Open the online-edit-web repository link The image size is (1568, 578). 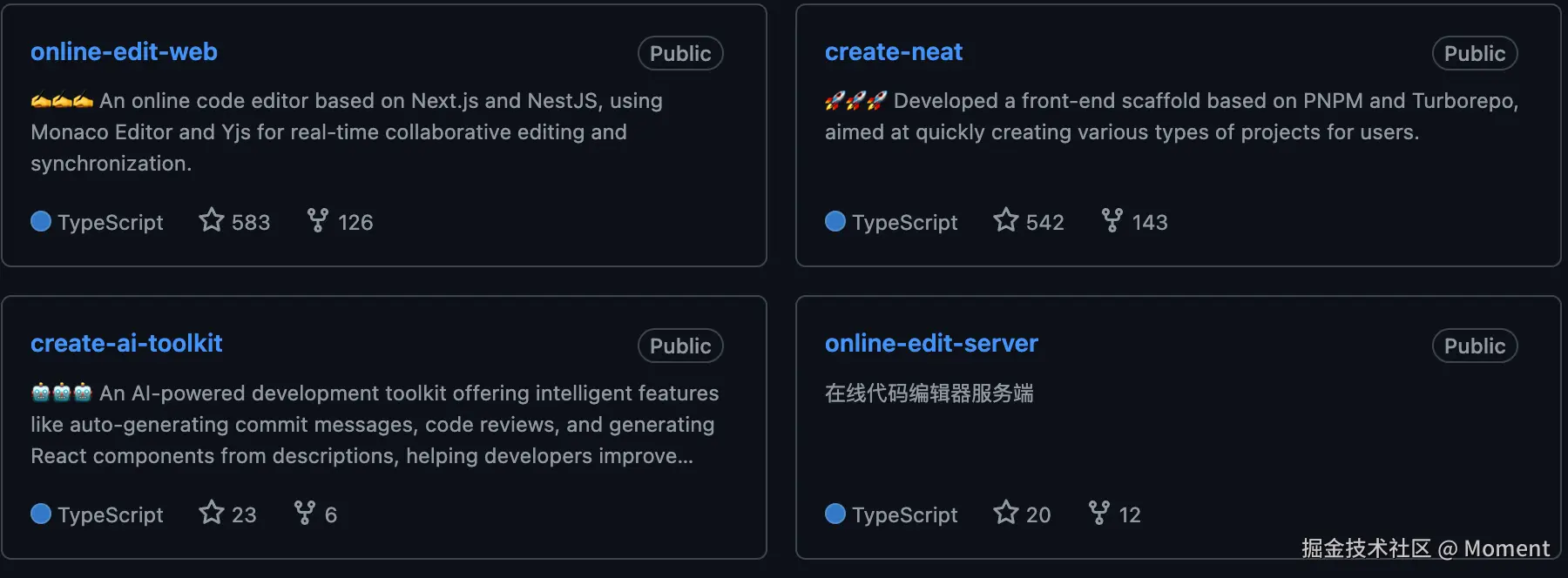click(124, 52)
